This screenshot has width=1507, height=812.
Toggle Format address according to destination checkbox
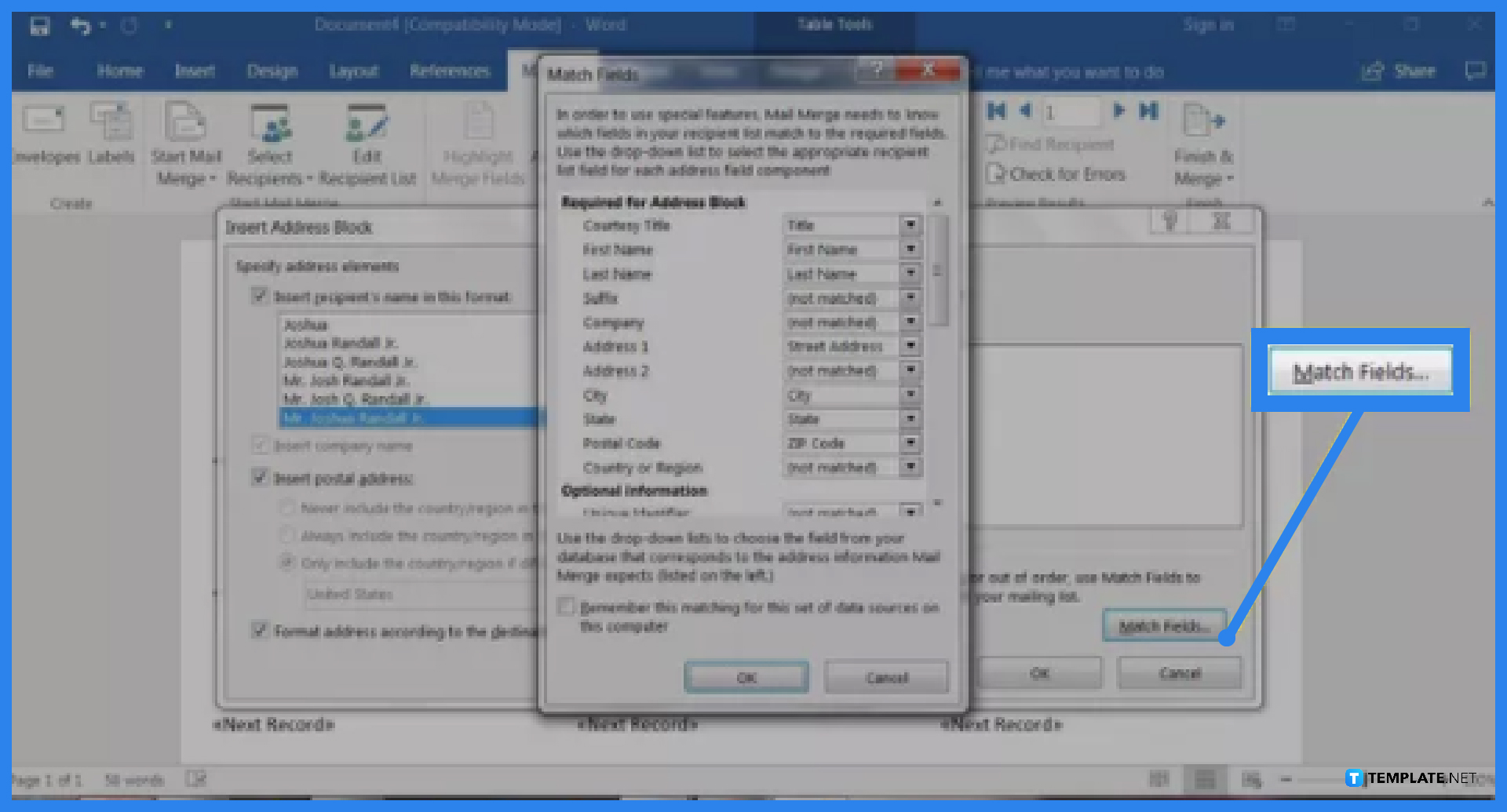point(260,630)
